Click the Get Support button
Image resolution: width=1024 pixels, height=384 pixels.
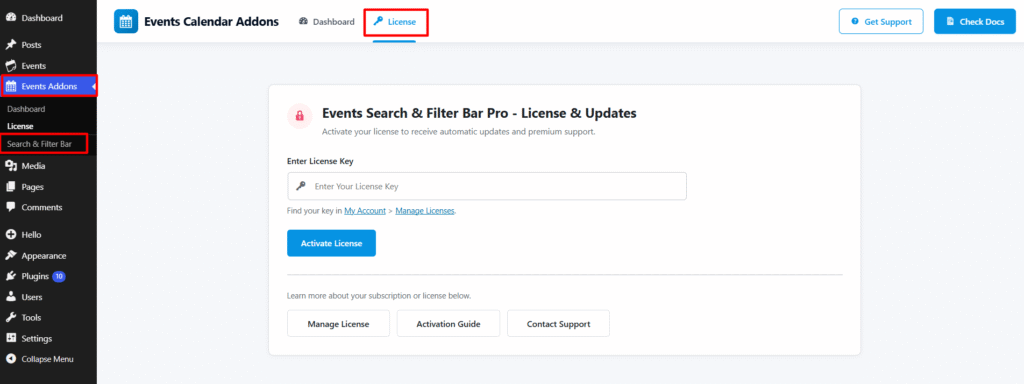[x=881, y=22]
